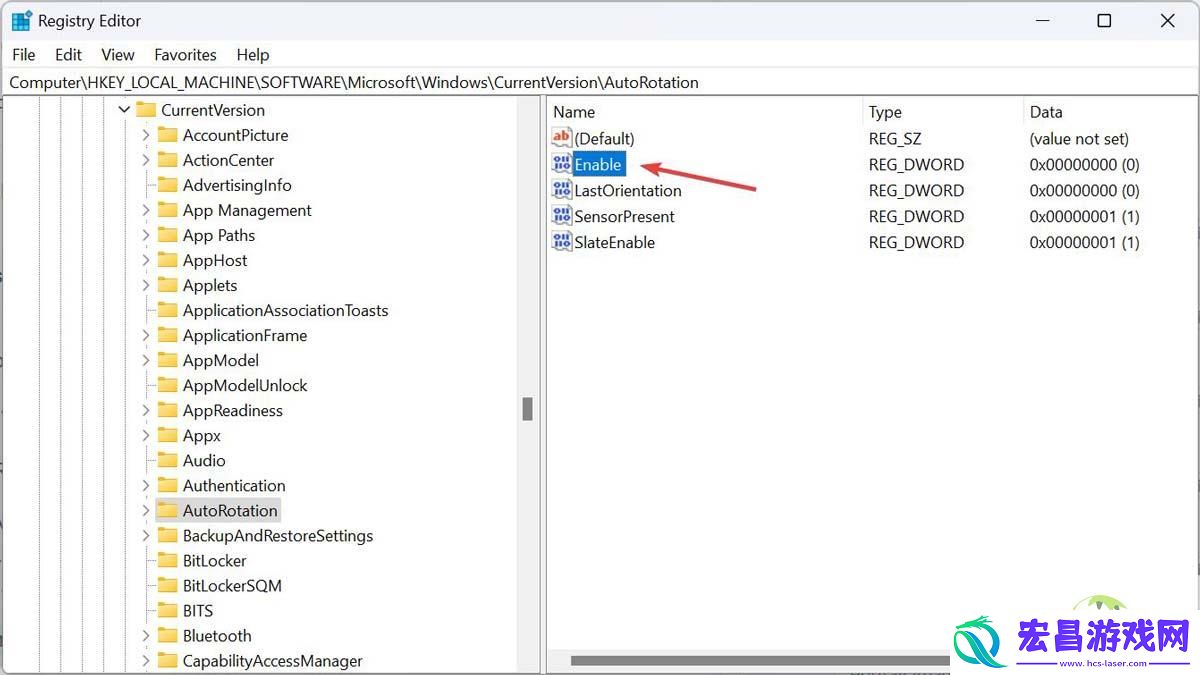Click the BitLockerSQM folder icon

(167, 586)
